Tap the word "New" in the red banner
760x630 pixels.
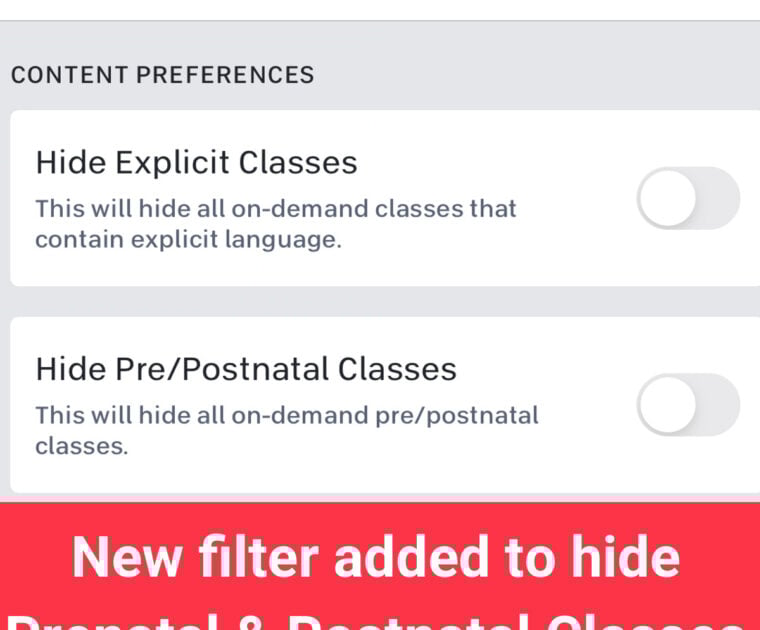[124, 557]
